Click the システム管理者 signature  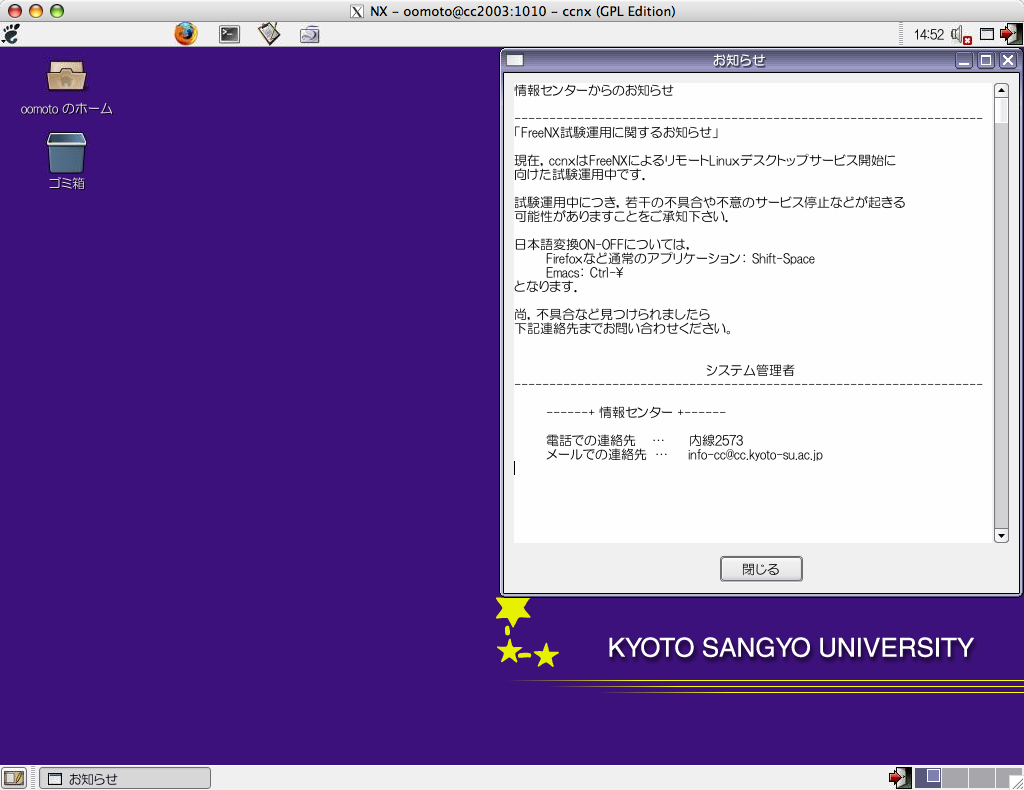point(750,371)
